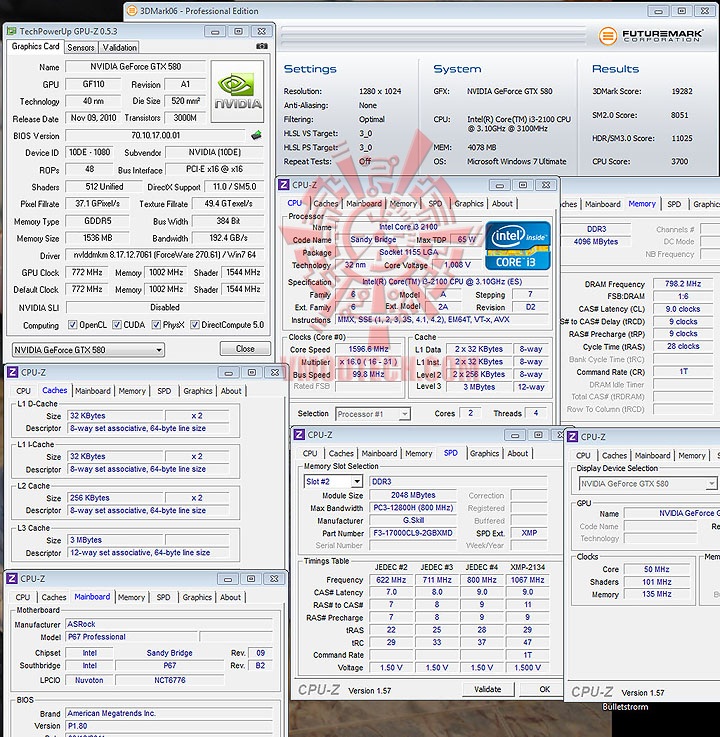Click the XMP-2134 timings column header
Image resolution: width=720 pixels, height=737 pixels.
(527, 567)
